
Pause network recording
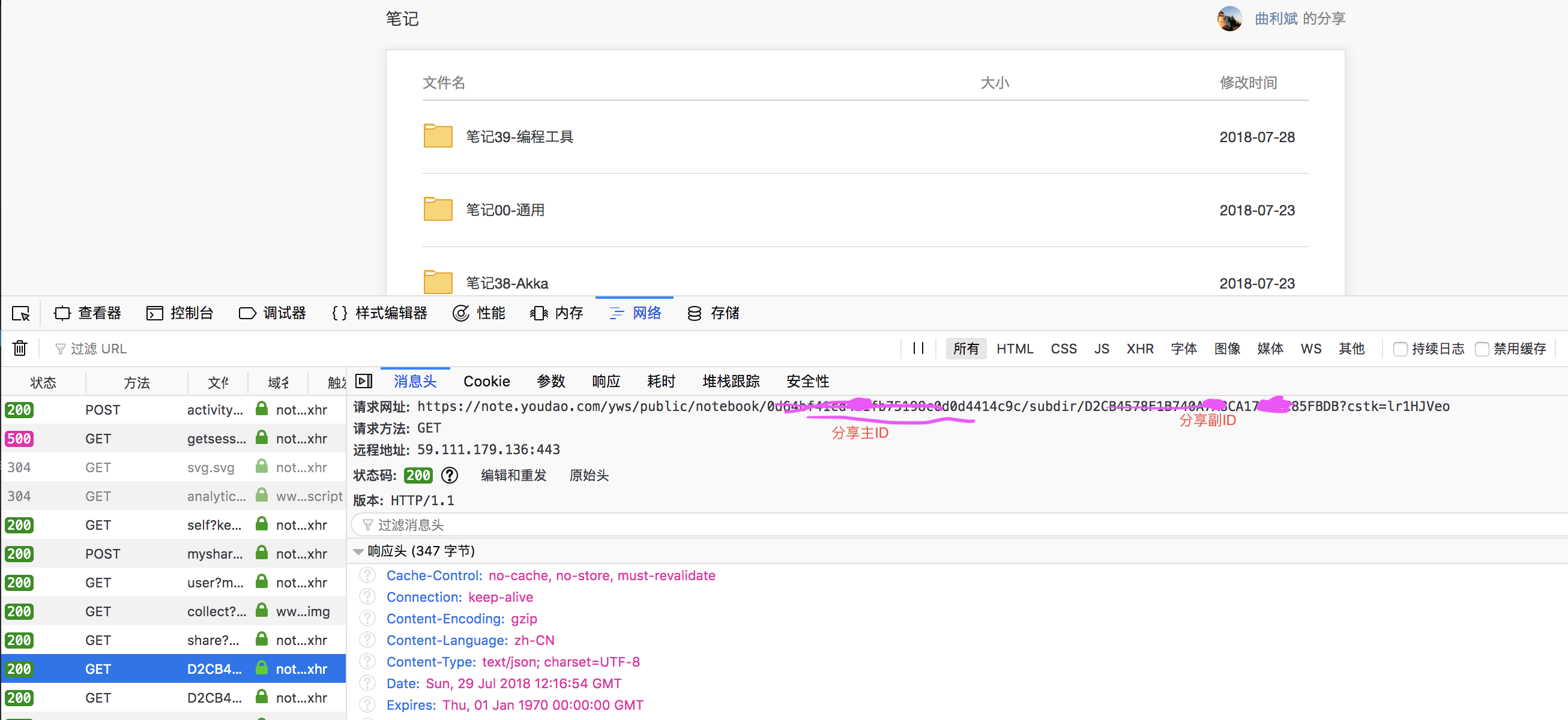point(918,348)
